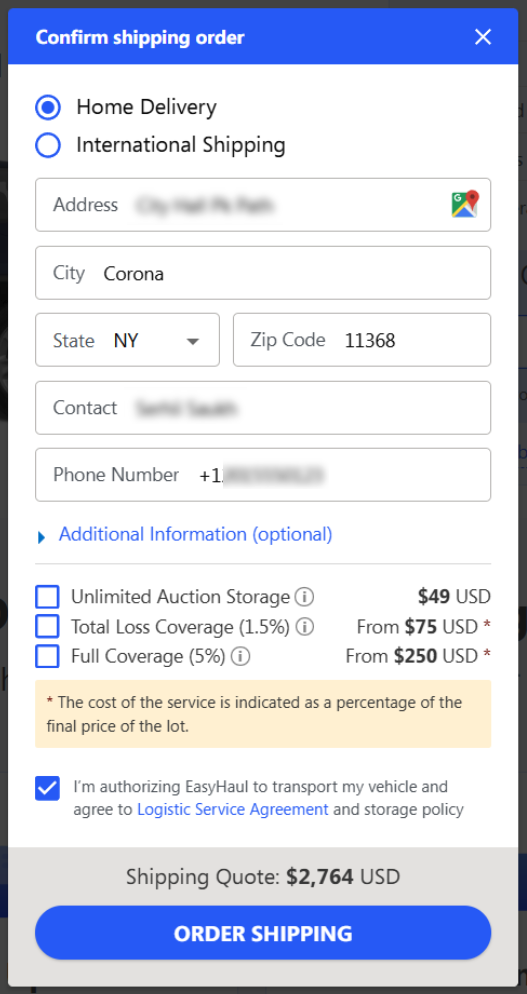The image size is (527, 994).
Task: Click the Google Maps icon in Address field
Action: tap(465, 204)
